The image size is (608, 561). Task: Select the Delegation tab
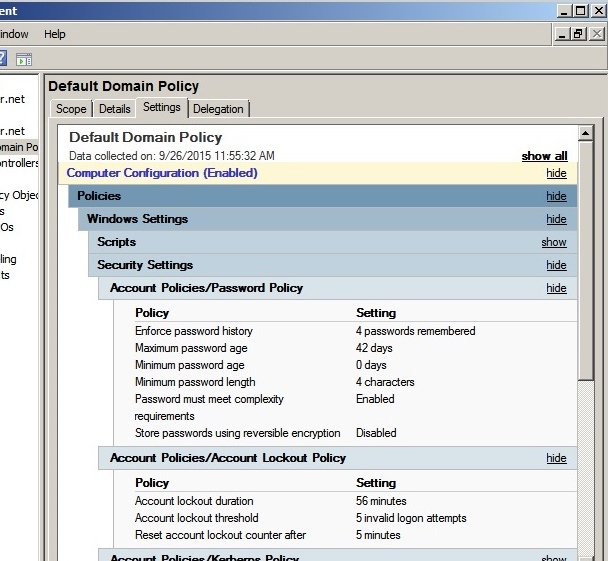[218, 109]
